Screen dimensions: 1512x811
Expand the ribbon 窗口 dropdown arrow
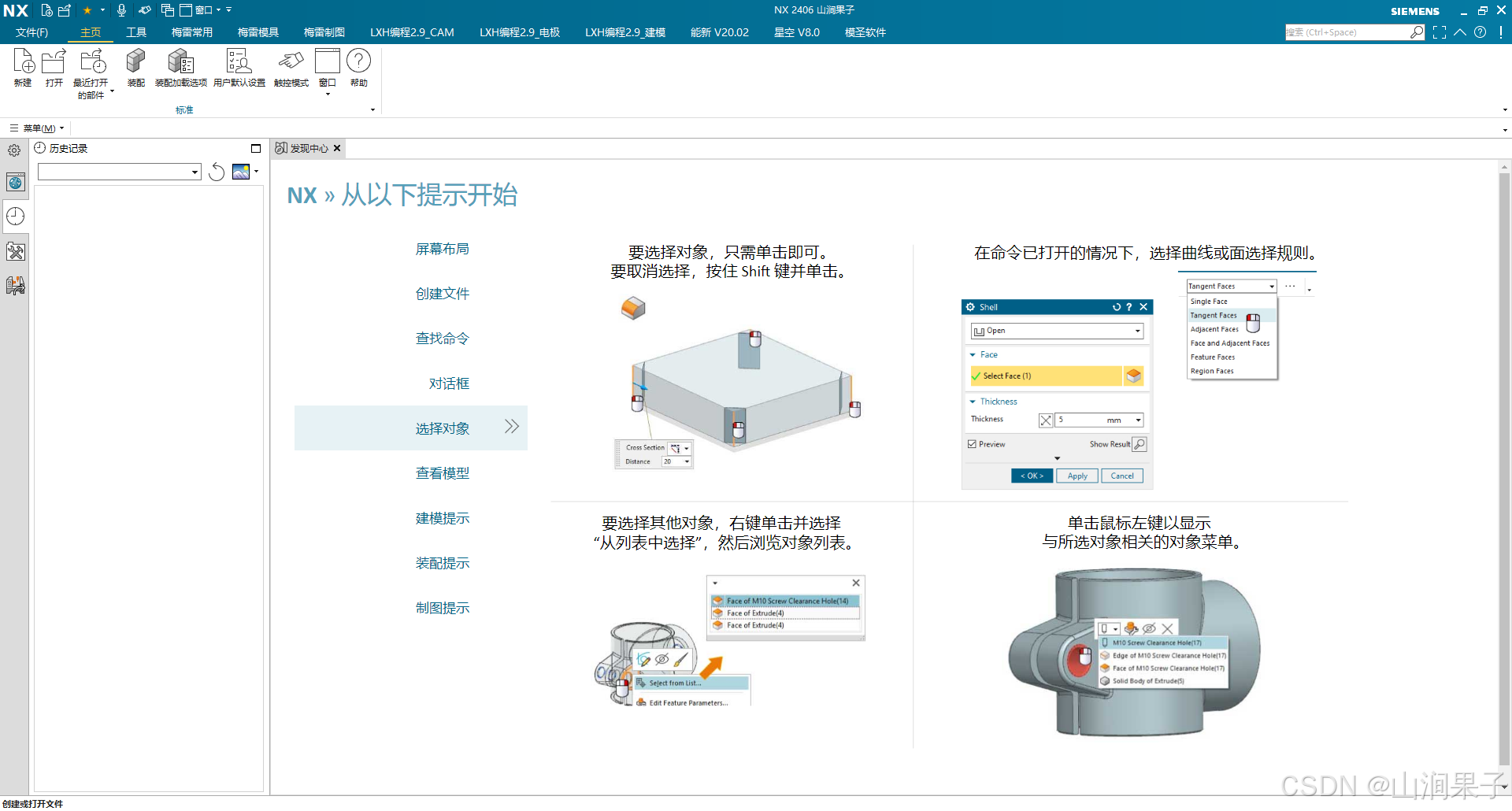(x=328, y=94)
